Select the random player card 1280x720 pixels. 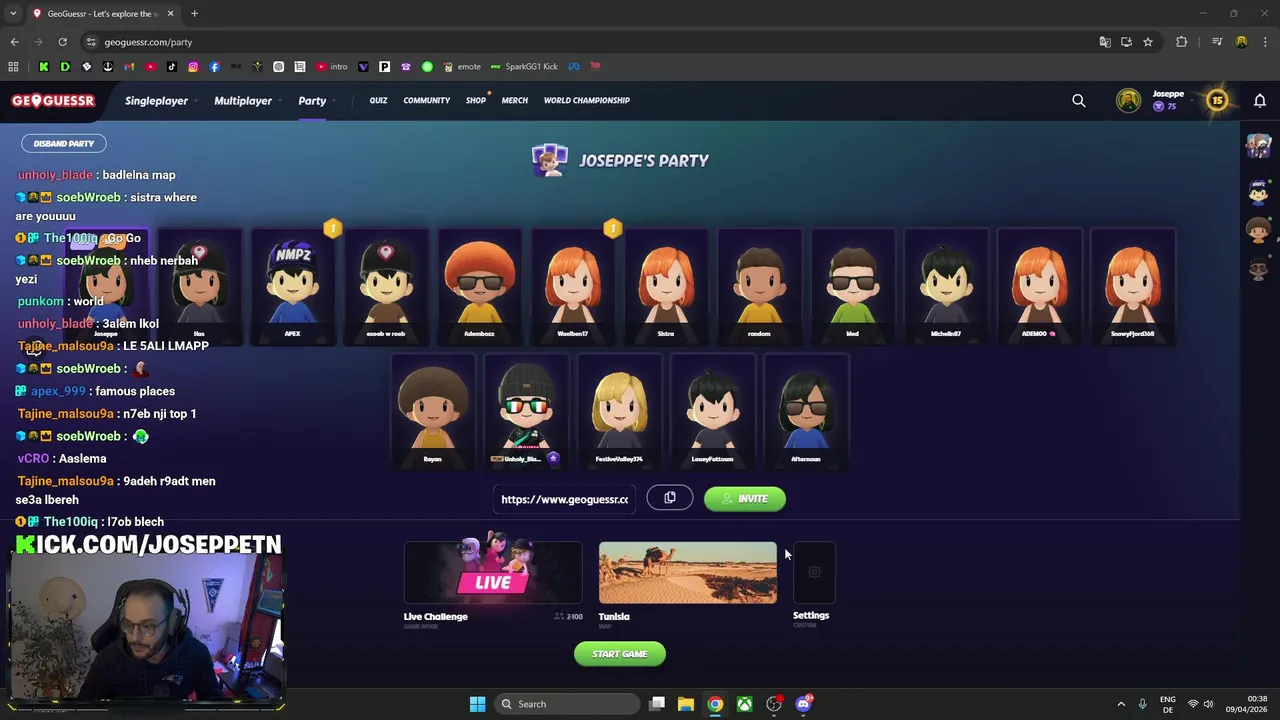click(x=759, y=287)
